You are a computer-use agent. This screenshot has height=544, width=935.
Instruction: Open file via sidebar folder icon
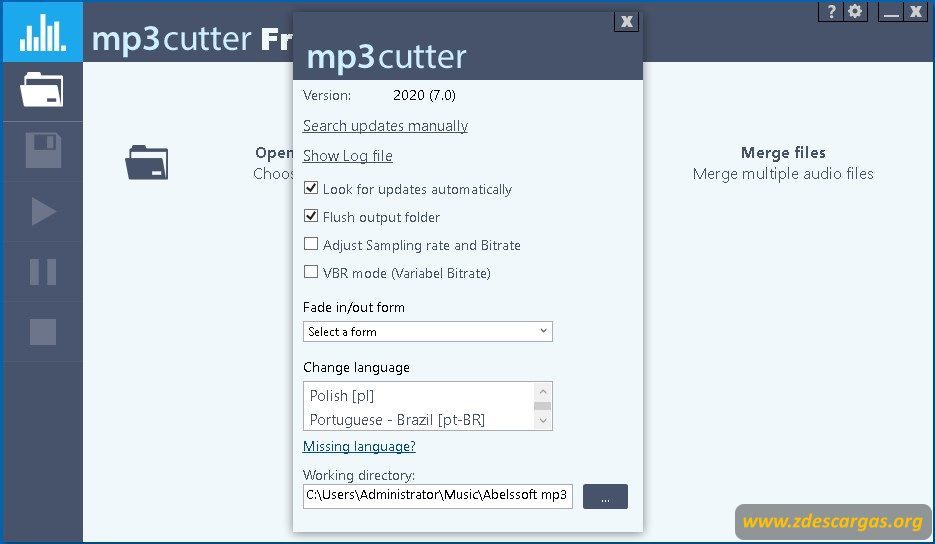tap(42, 90)
